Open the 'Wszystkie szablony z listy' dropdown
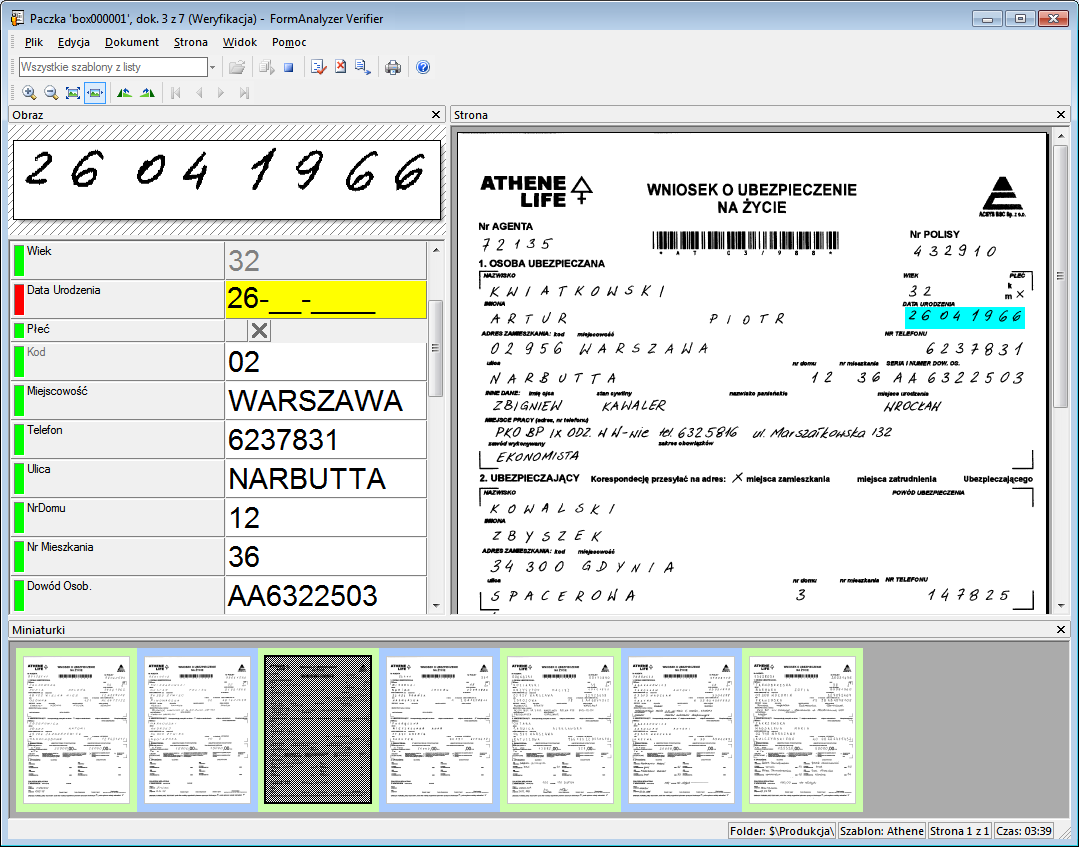The width and height of the screenshot is (1079, 847). (212, 67)
